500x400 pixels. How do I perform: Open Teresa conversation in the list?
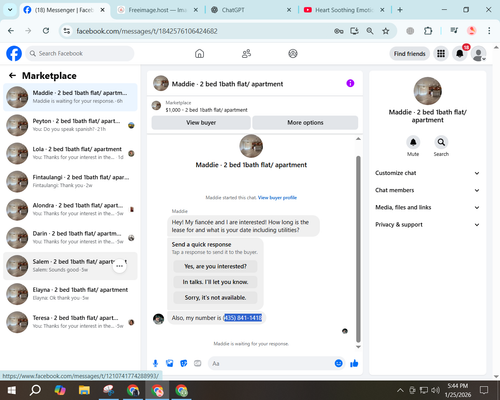pyautogui.click(x=70, y=322)
